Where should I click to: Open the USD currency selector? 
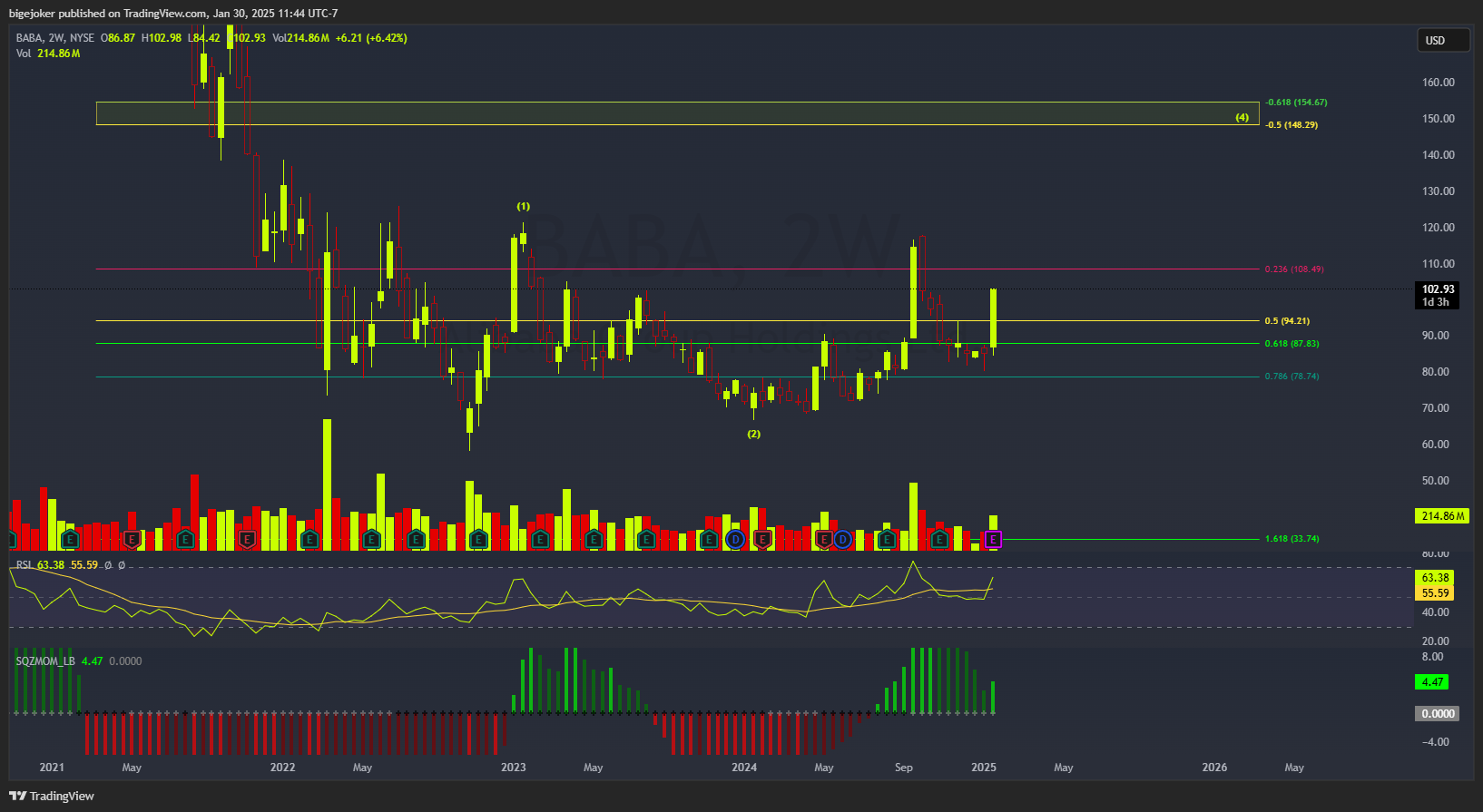(1443, 40)
